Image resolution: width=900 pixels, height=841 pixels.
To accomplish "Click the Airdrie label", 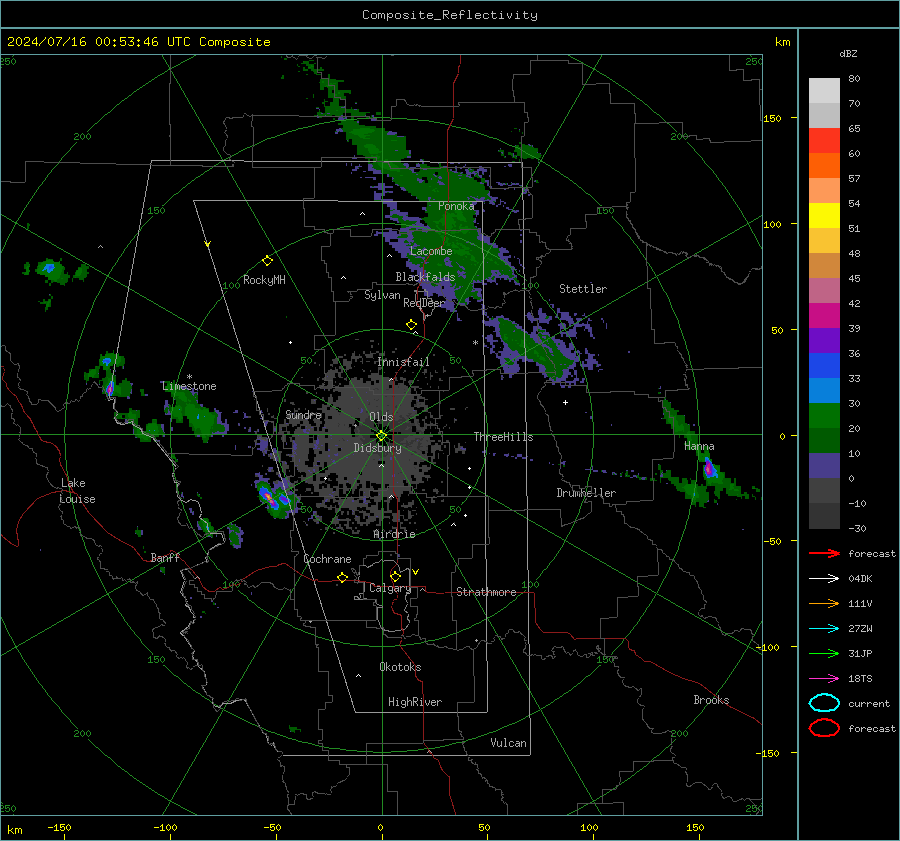I will click(394, 534).
